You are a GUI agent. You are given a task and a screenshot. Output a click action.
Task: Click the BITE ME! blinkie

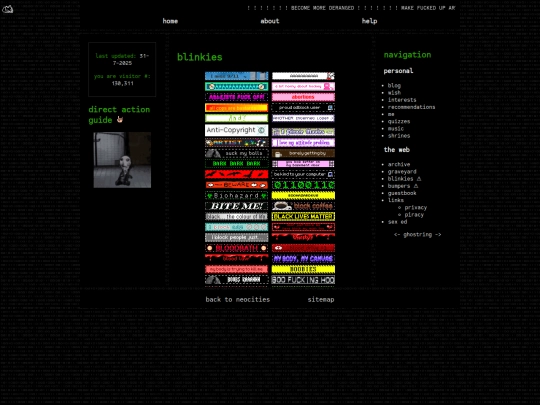[236, 206]
